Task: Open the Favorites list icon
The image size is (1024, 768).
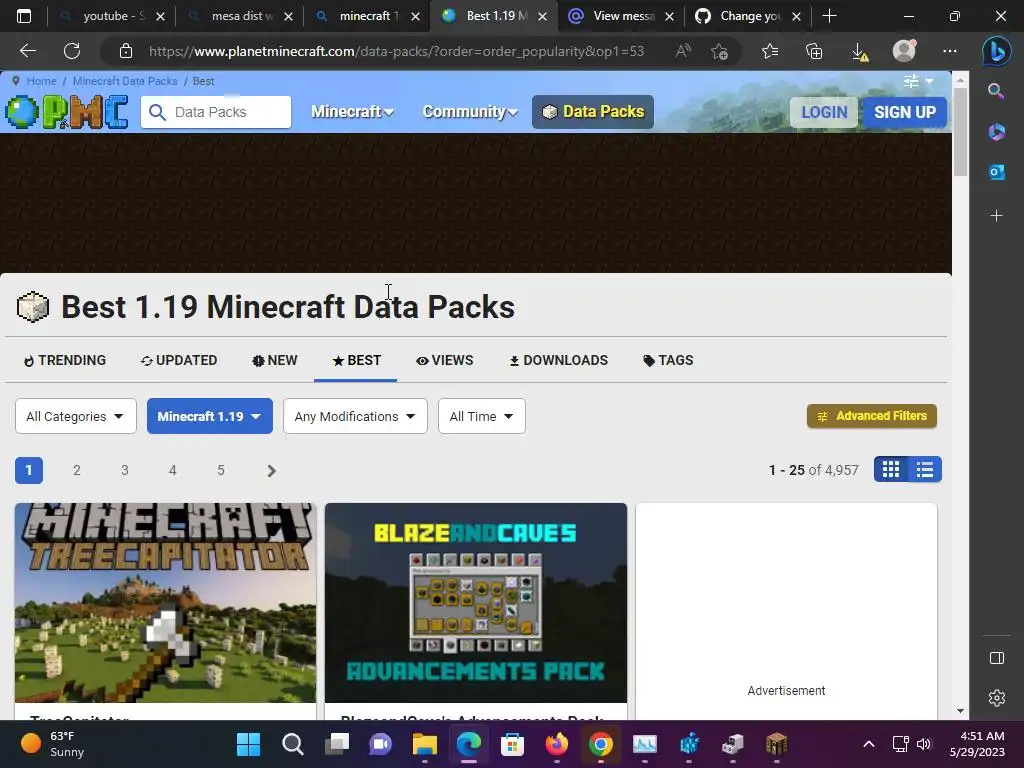Action: click(770, 51)
